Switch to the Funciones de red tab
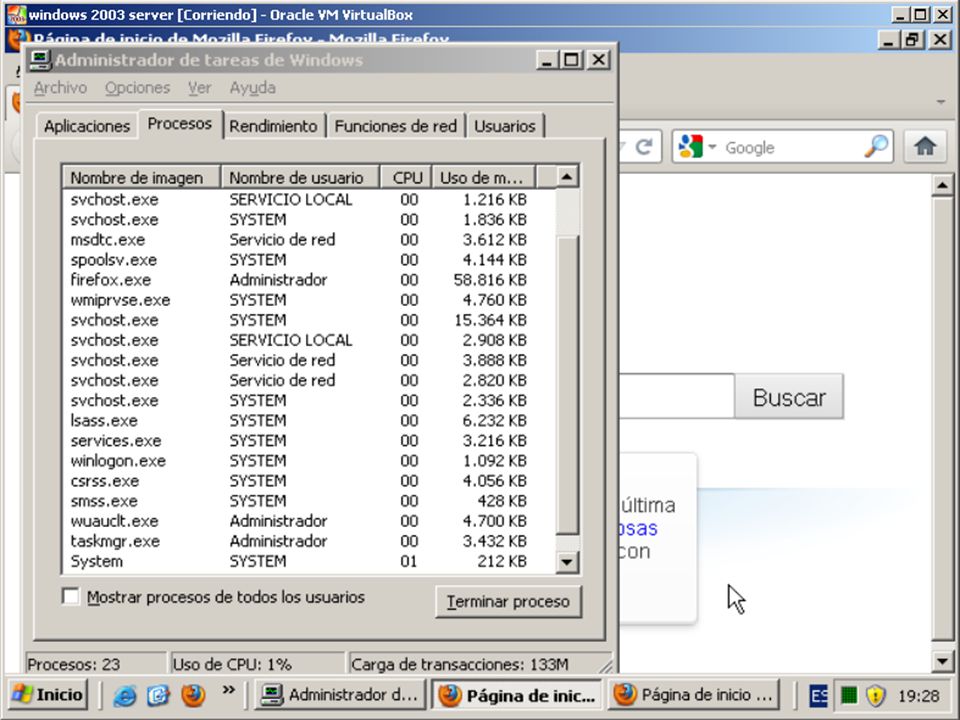 (396, 126)
